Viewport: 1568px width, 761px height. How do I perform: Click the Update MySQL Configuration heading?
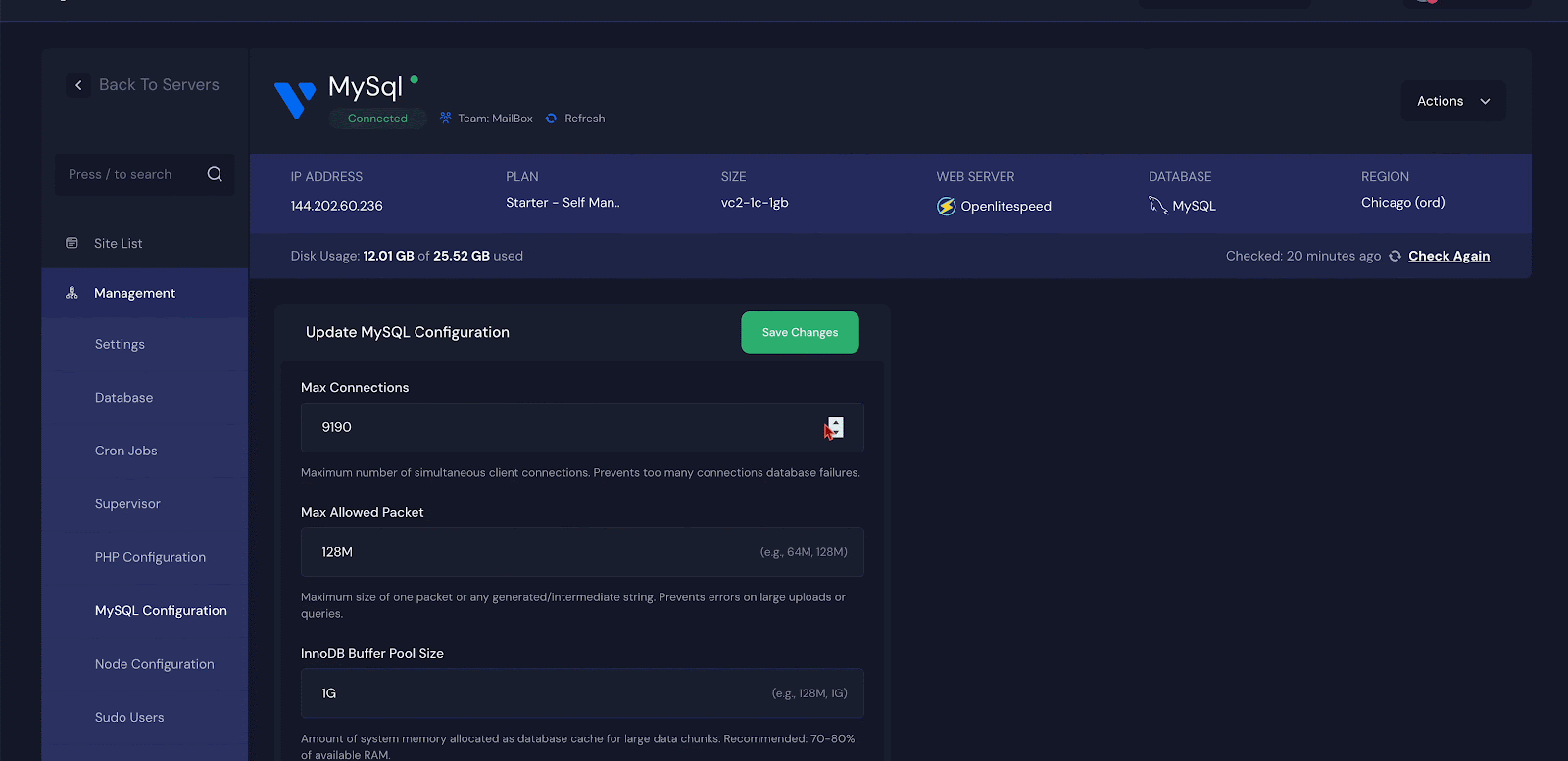click(408, 332)
